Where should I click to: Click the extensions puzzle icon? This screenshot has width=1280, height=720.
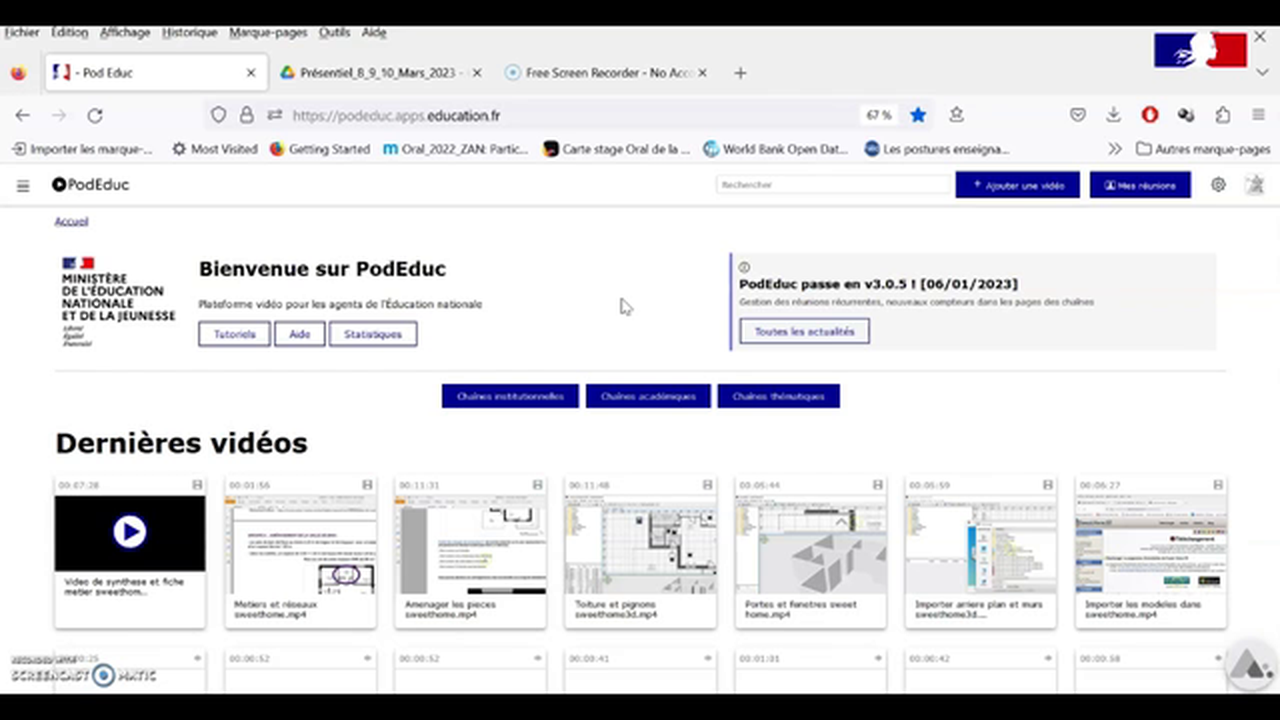[x=1223, y=115]
